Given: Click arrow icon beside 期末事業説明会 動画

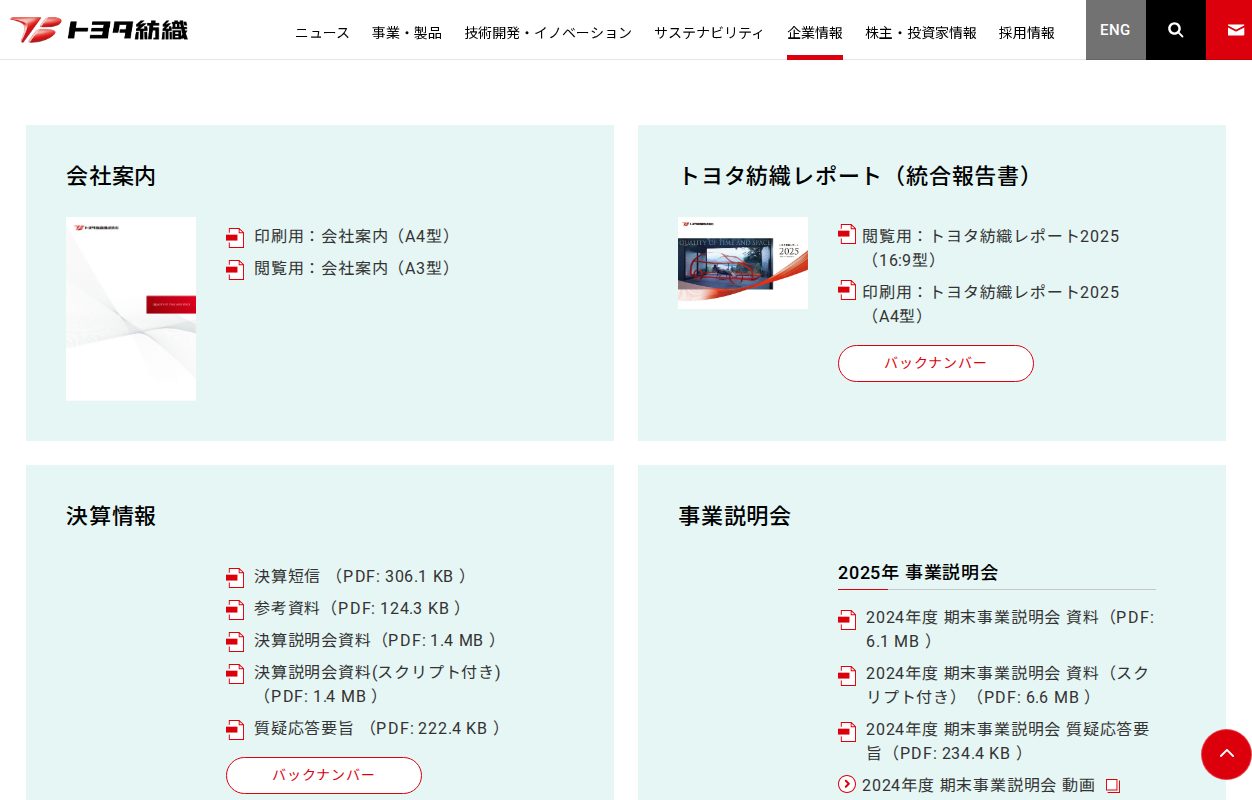Looking at the screenshot, I should (847, 785).
